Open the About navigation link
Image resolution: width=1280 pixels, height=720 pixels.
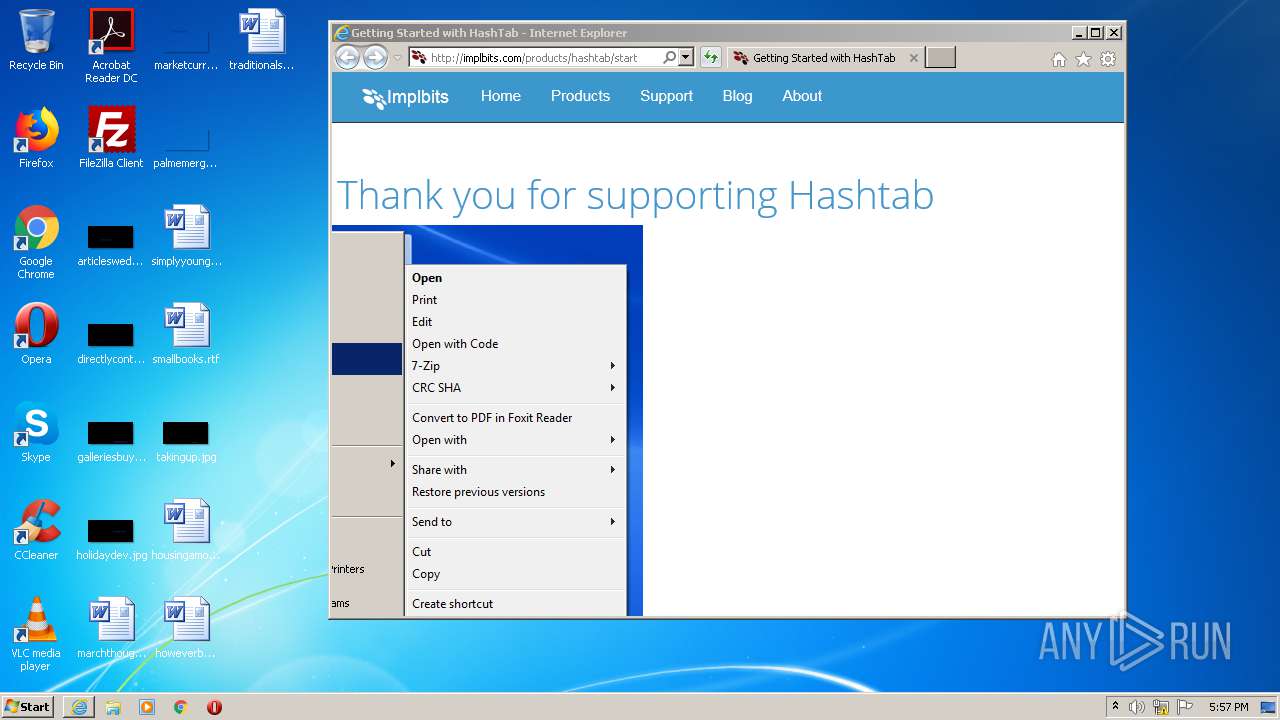coord(802,96)
